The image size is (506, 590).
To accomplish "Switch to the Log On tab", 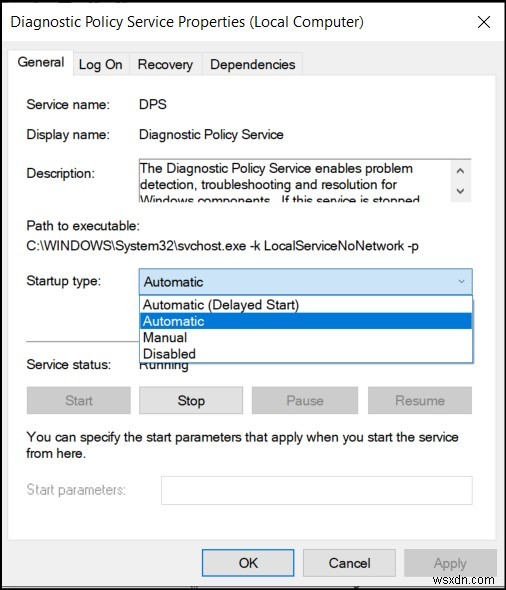I will [x=100, y=64].
